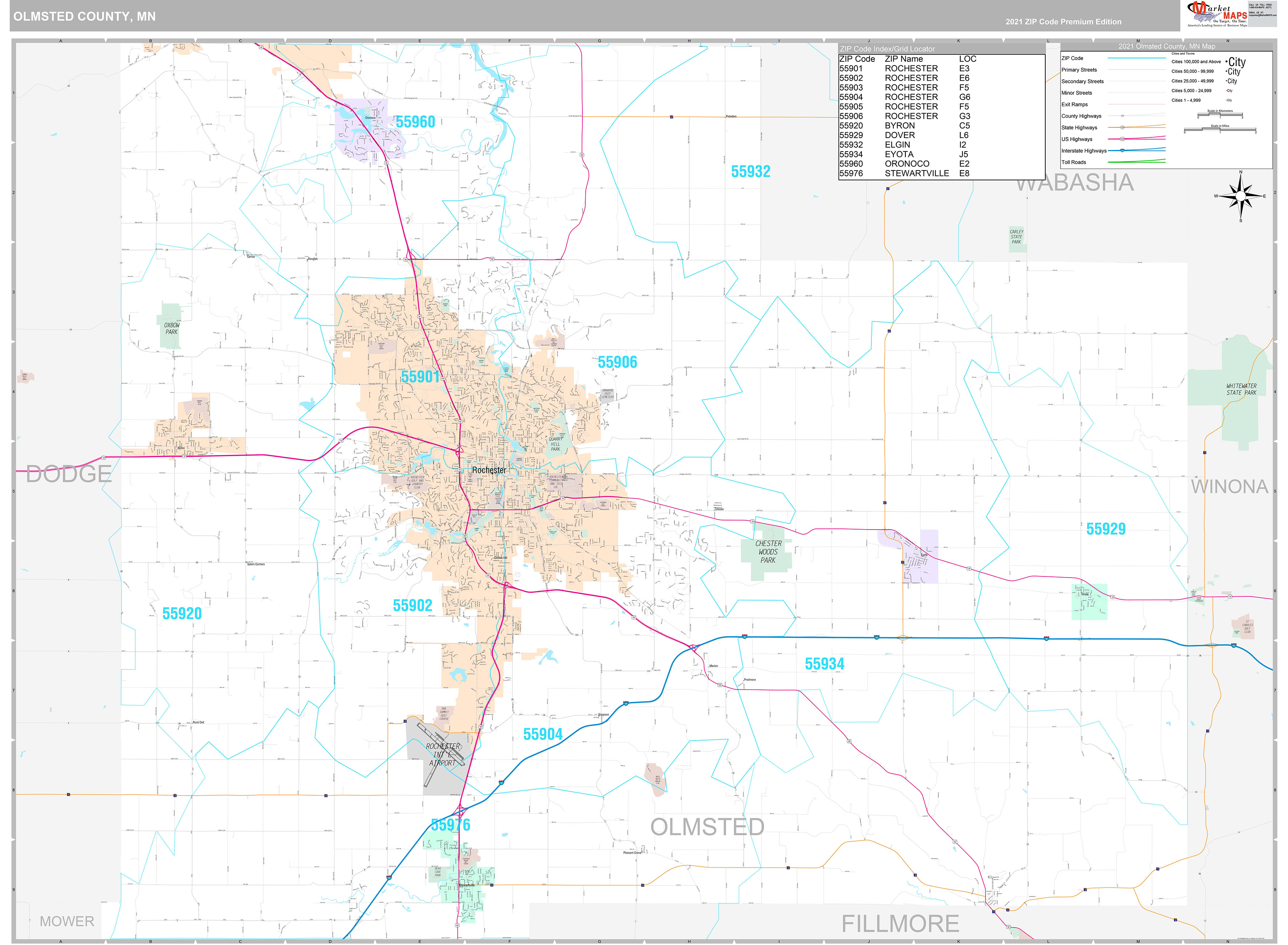Select the 55901 row in ZIP index table

click(941, 69)
